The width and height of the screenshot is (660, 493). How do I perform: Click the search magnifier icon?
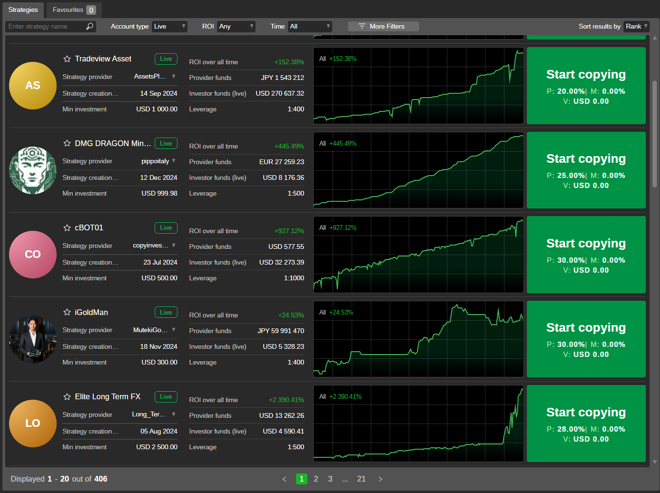click(x=90, y=27)
